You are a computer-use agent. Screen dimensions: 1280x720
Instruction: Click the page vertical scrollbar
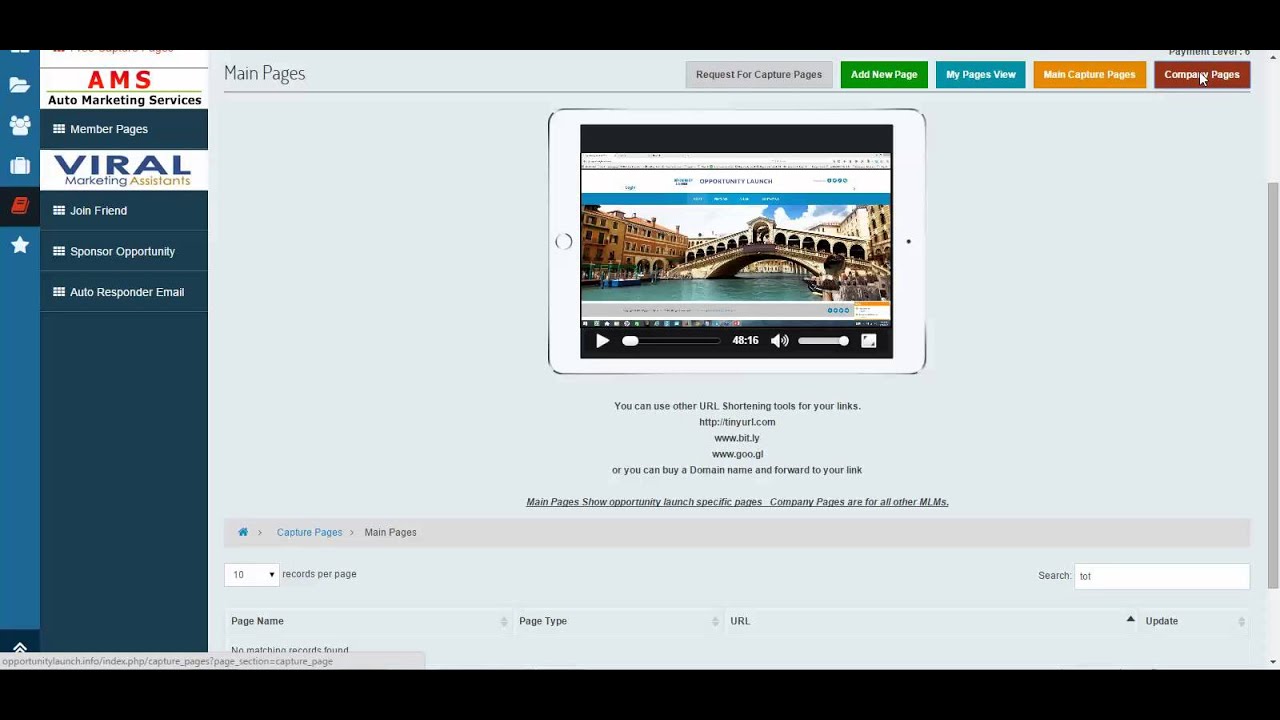1272,385
